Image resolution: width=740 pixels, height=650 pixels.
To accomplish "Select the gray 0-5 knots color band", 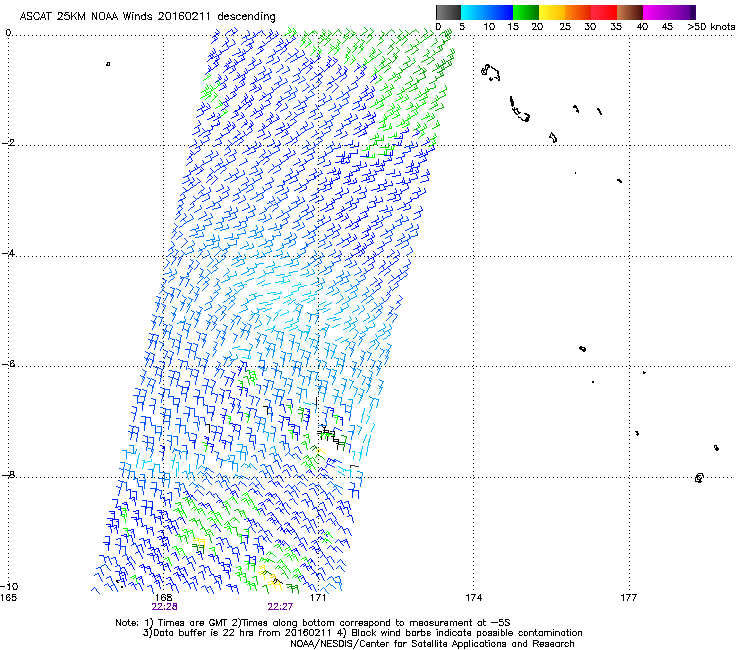I will pos(449,12).
